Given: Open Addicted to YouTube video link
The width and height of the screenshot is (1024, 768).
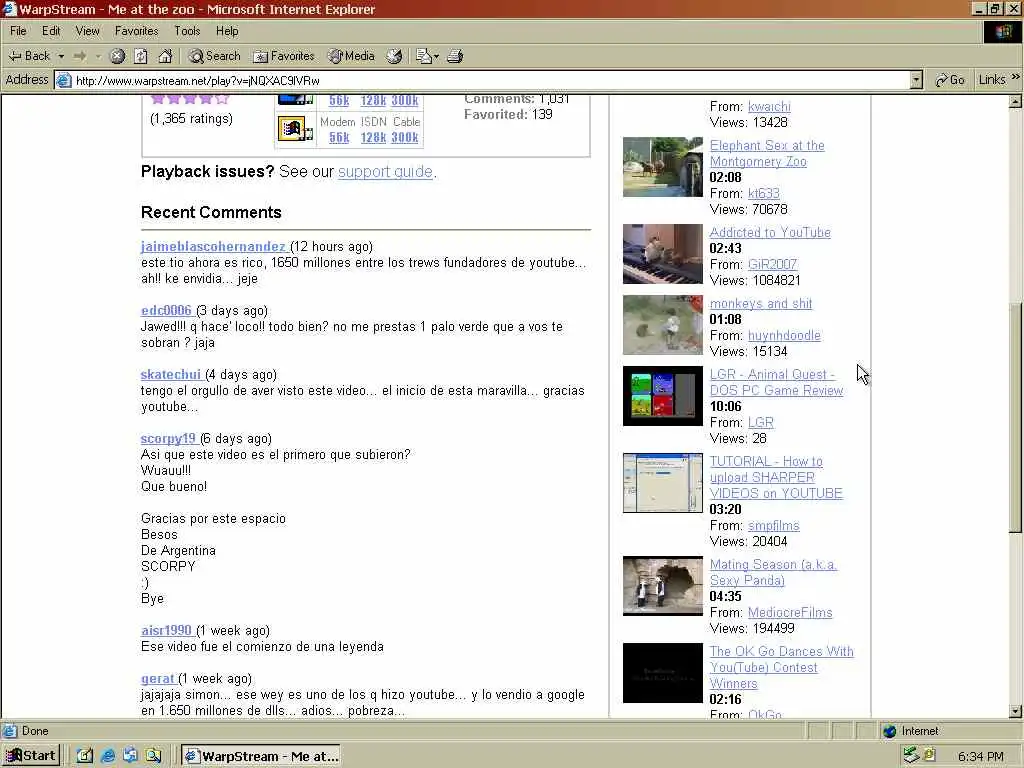Looking at the screenshot, I should [x=770, y=232].
